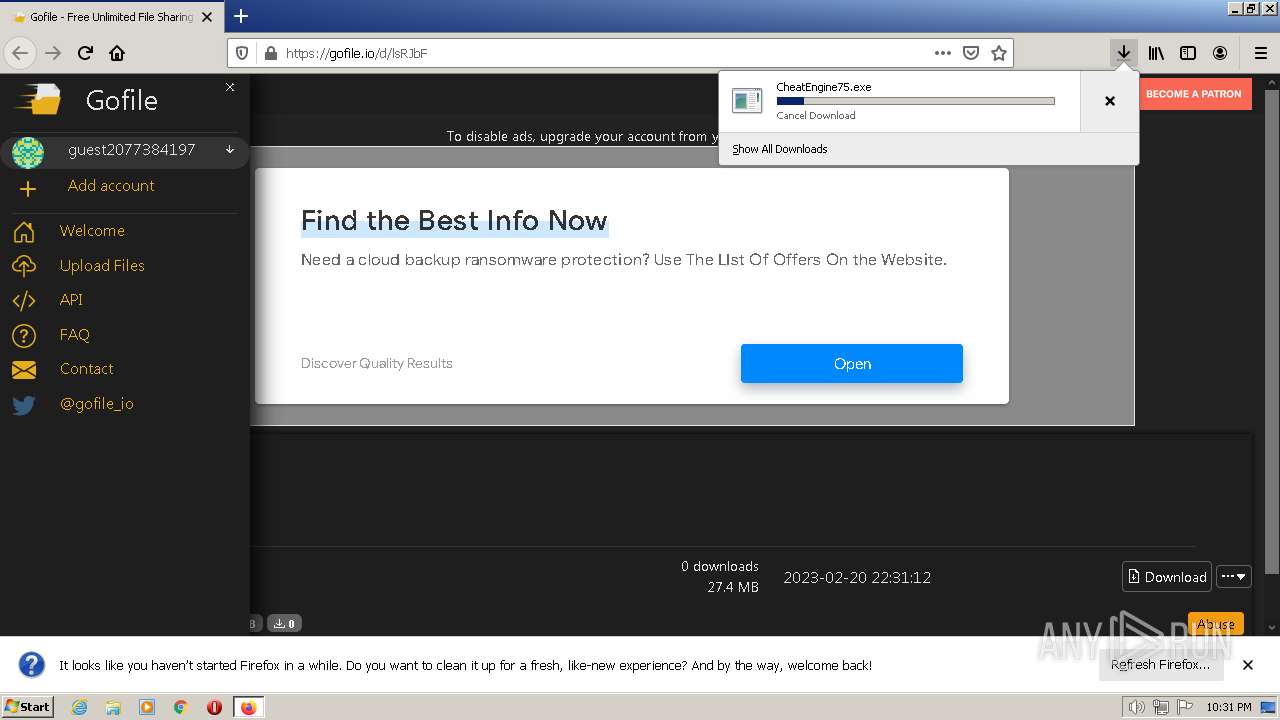Viewport: 1280px width, 720px height.
Task: Open Chrome from the taskbar
Action: (x=181, y=707)
